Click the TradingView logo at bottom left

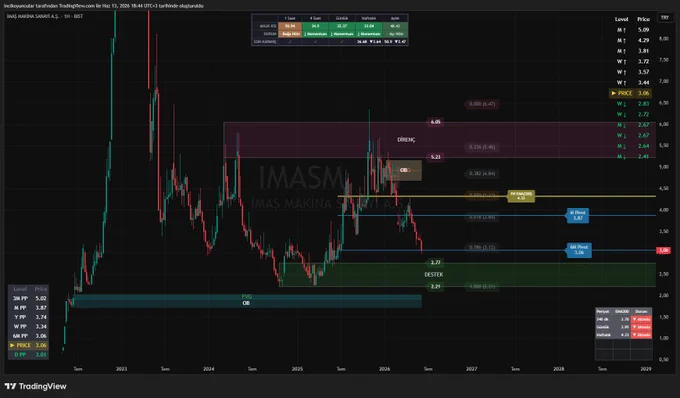pyautogui.click(x=36, y=386)
